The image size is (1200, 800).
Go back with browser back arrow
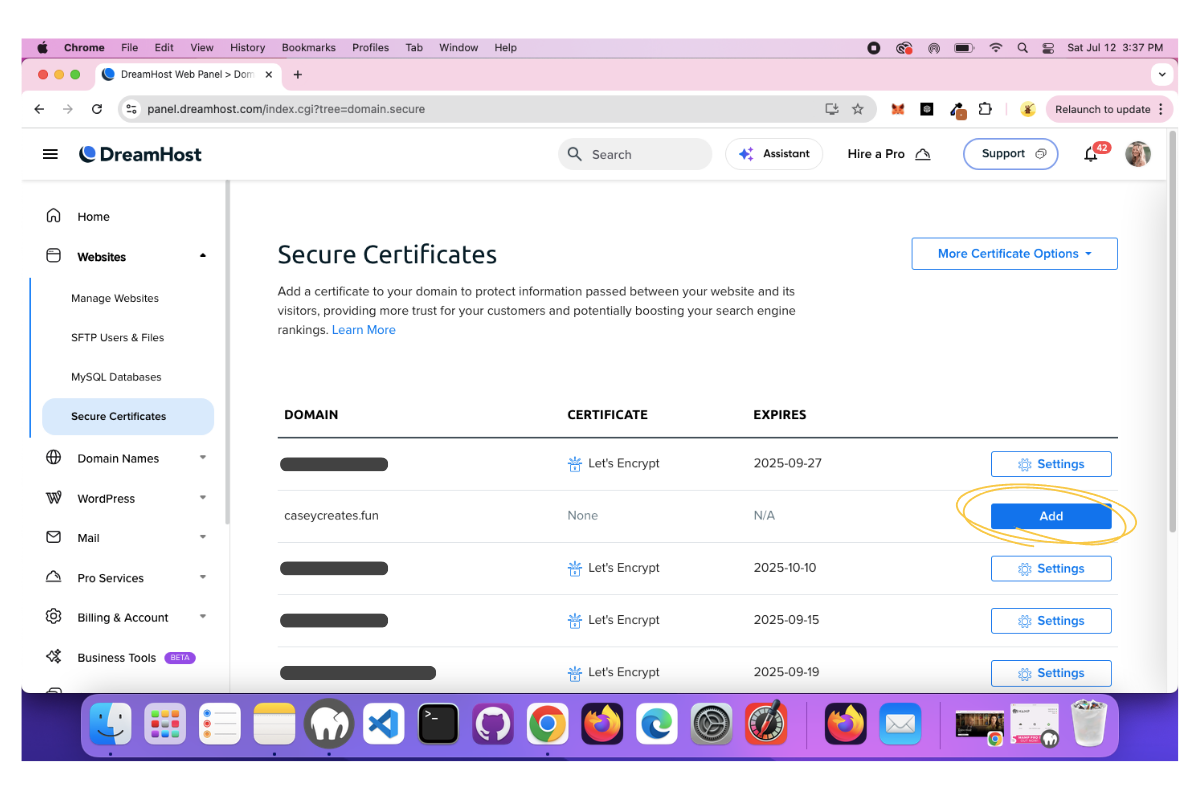click(39, 109)
